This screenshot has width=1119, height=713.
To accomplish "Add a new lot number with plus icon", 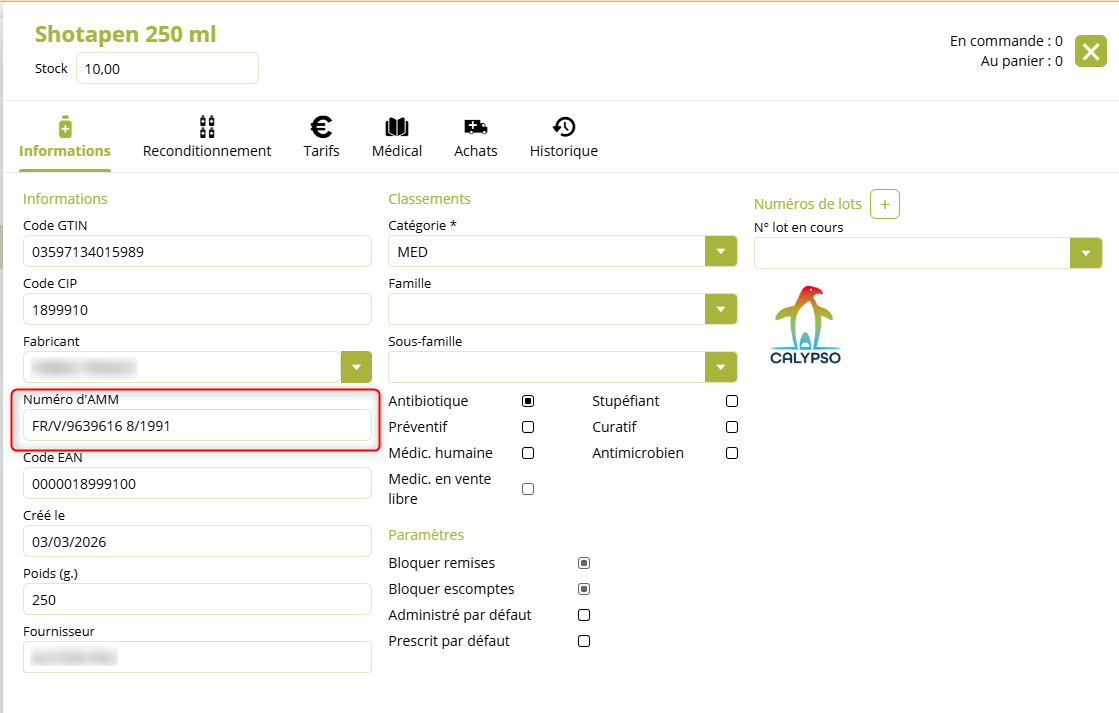I will click(885, 204).
